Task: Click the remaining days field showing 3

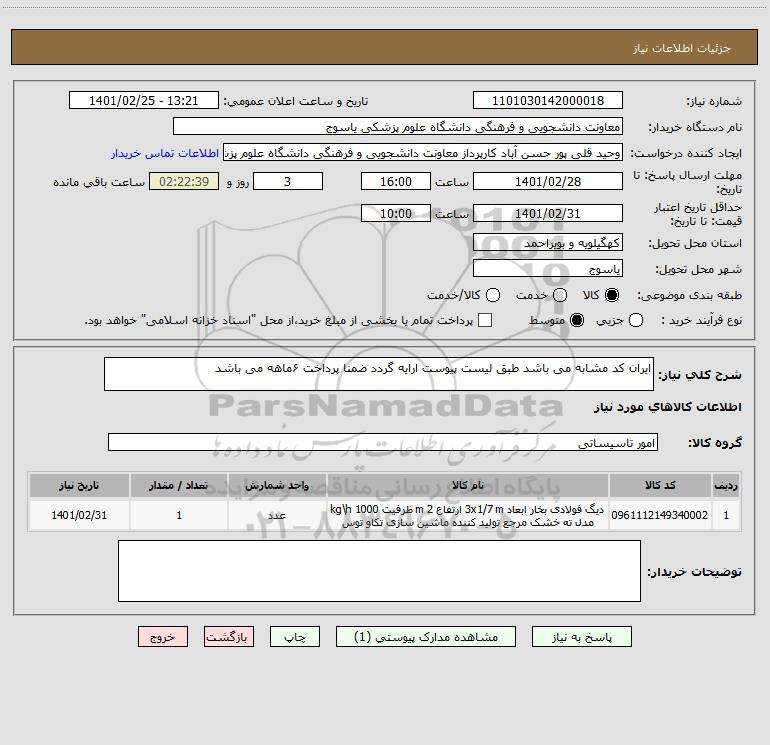Action: 288,181
